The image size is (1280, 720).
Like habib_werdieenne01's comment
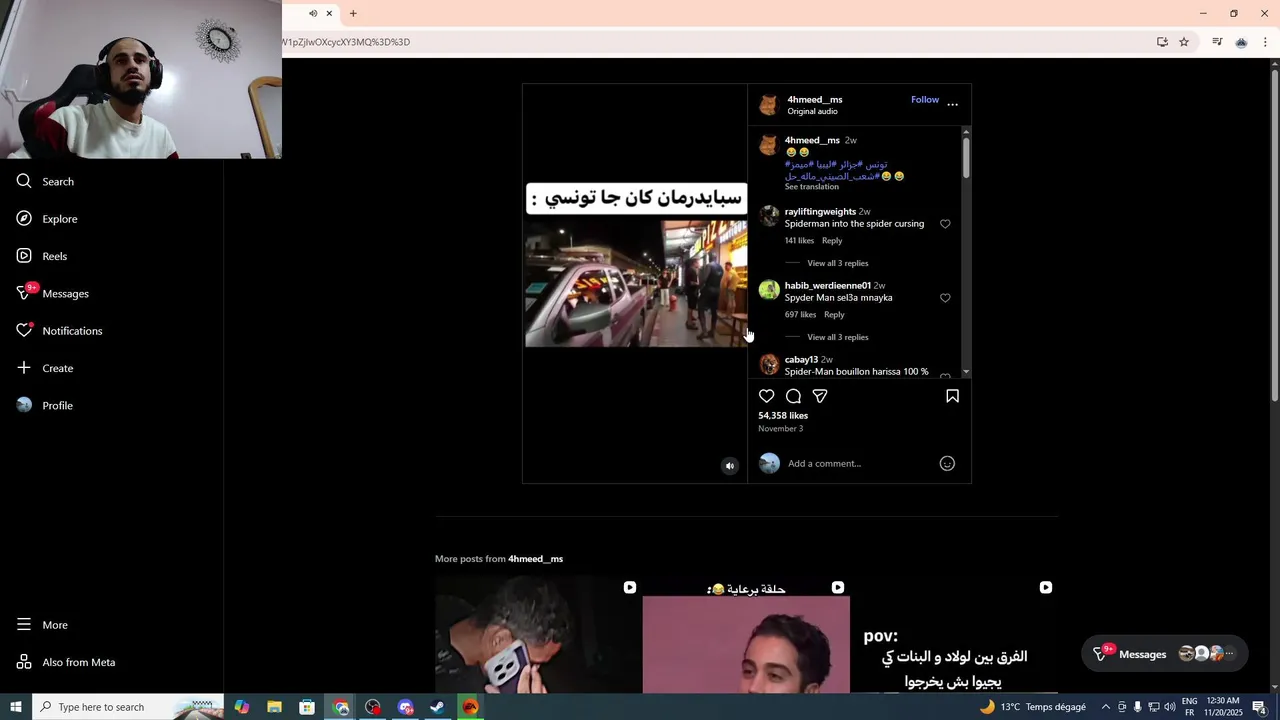[x=945, y=298]
